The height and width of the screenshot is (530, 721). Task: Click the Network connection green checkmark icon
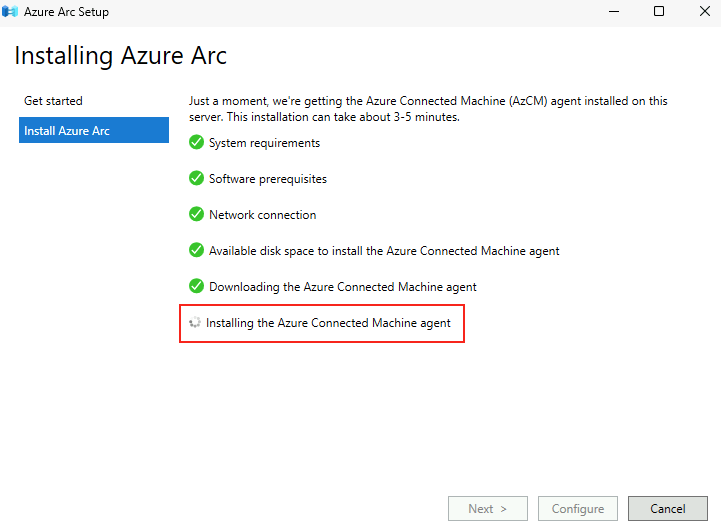pos(196,214)
